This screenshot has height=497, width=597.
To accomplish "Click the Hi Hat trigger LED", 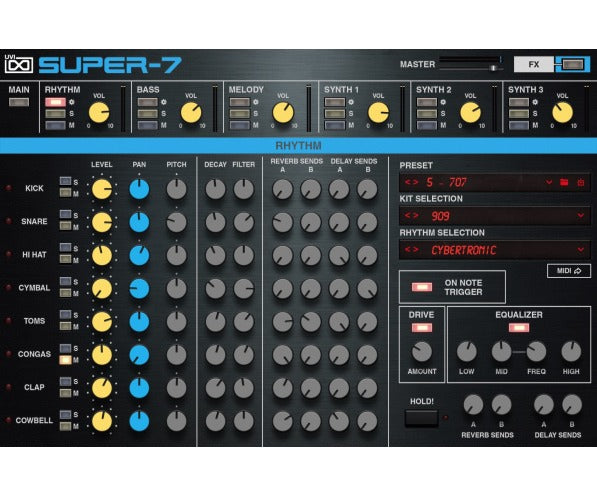I will (8, 254).
